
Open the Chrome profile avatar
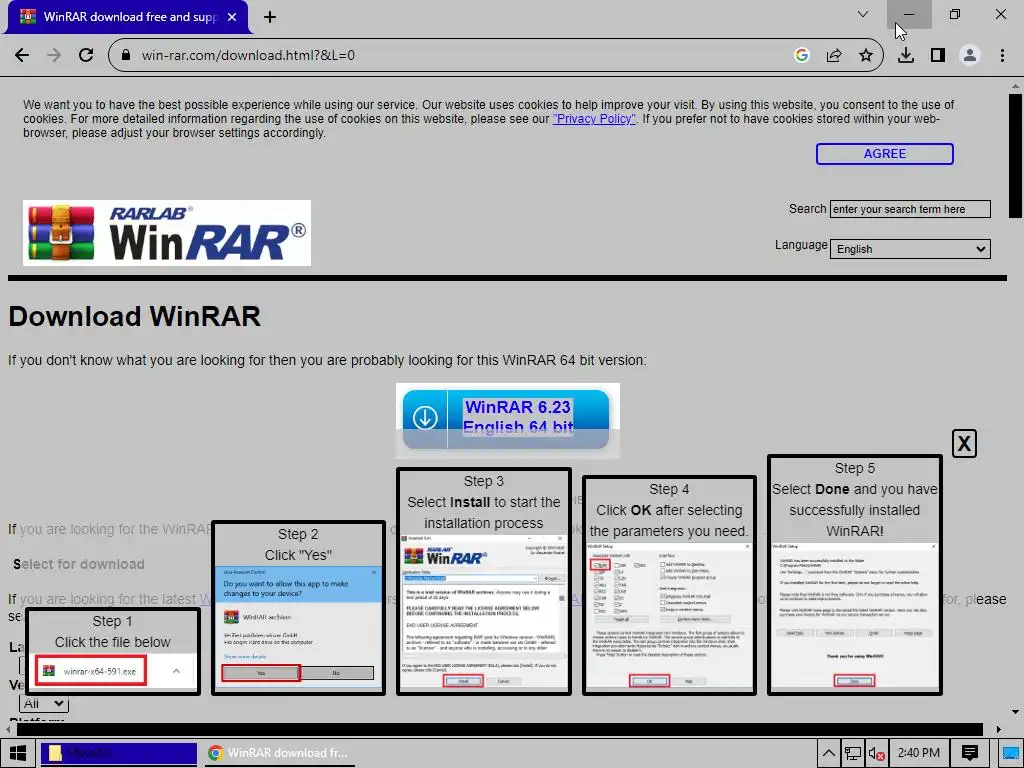970,56
